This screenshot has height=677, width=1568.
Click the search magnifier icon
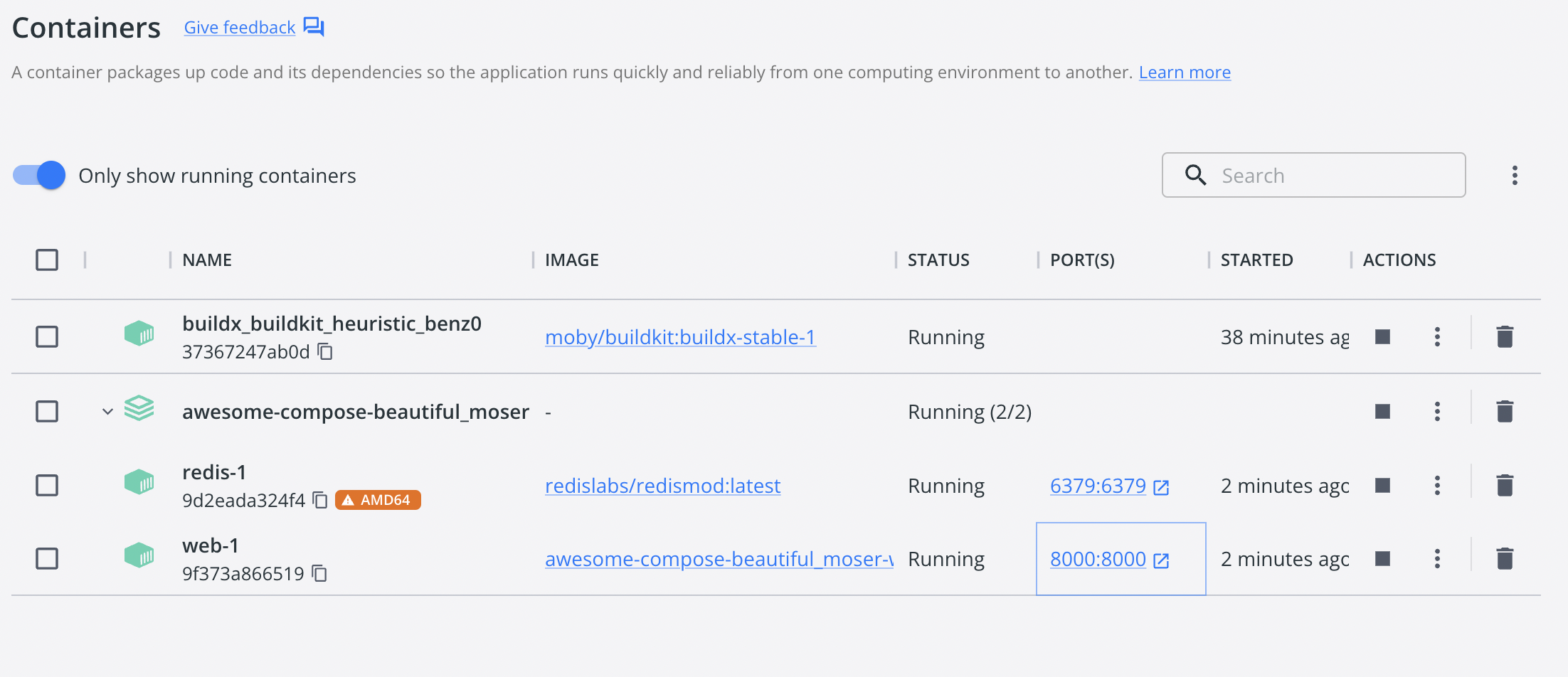pos(1195,175)
